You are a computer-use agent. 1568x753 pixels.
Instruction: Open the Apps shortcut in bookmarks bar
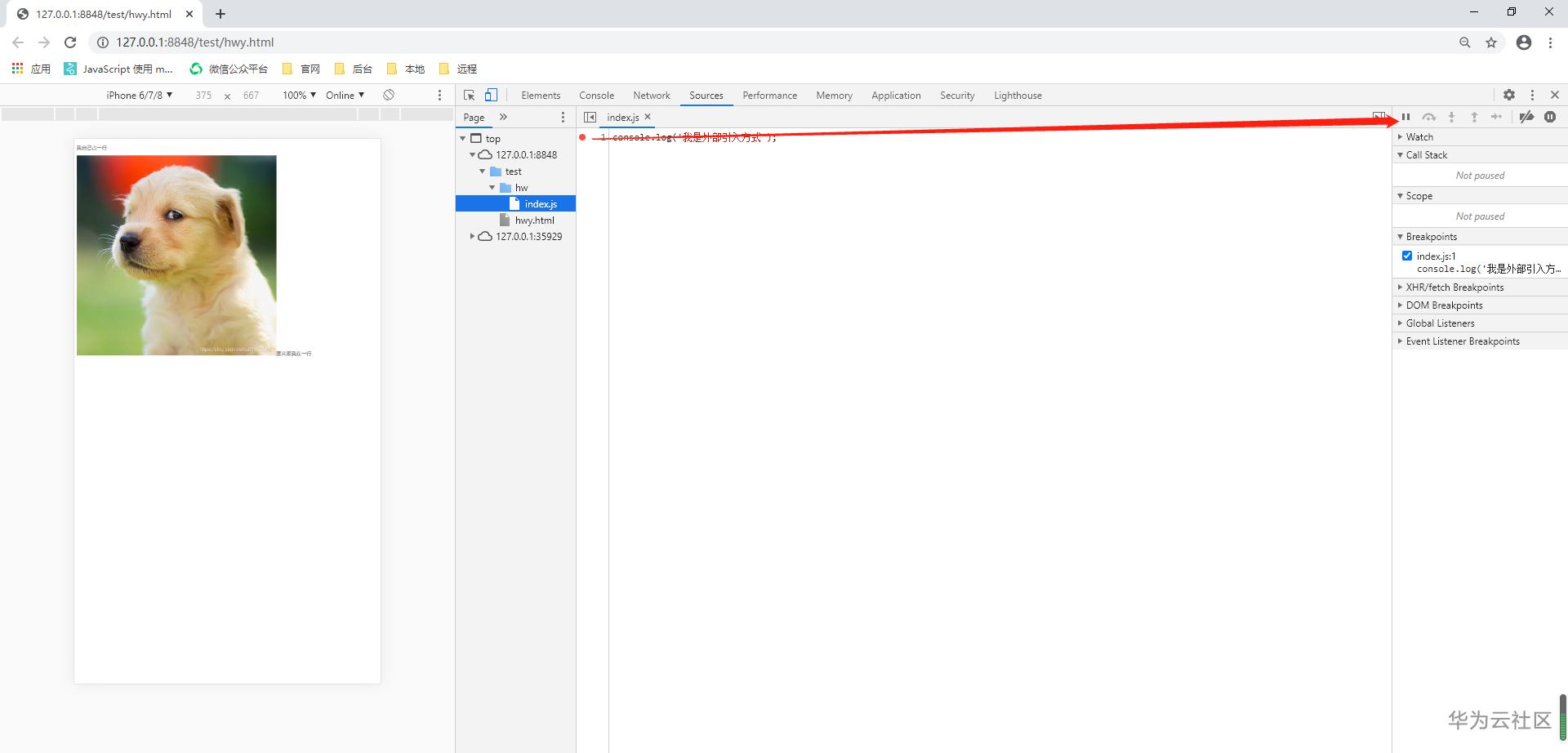point(31,69)
